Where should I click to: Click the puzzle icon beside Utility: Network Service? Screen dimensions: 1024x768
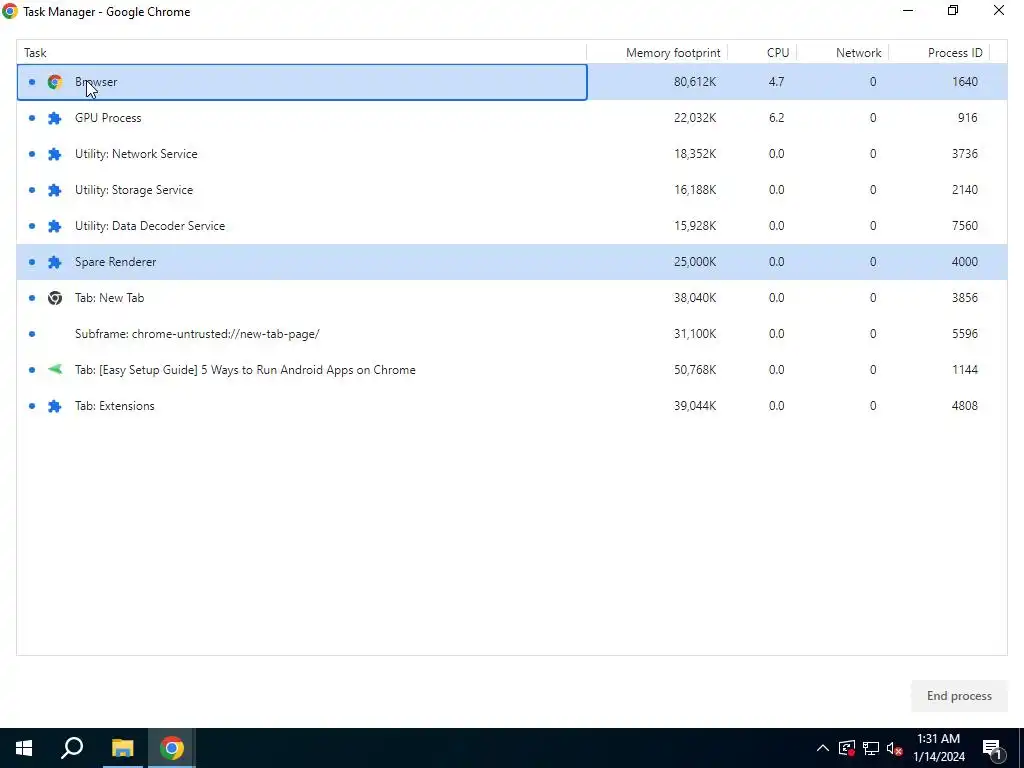(x=55, y=154)
